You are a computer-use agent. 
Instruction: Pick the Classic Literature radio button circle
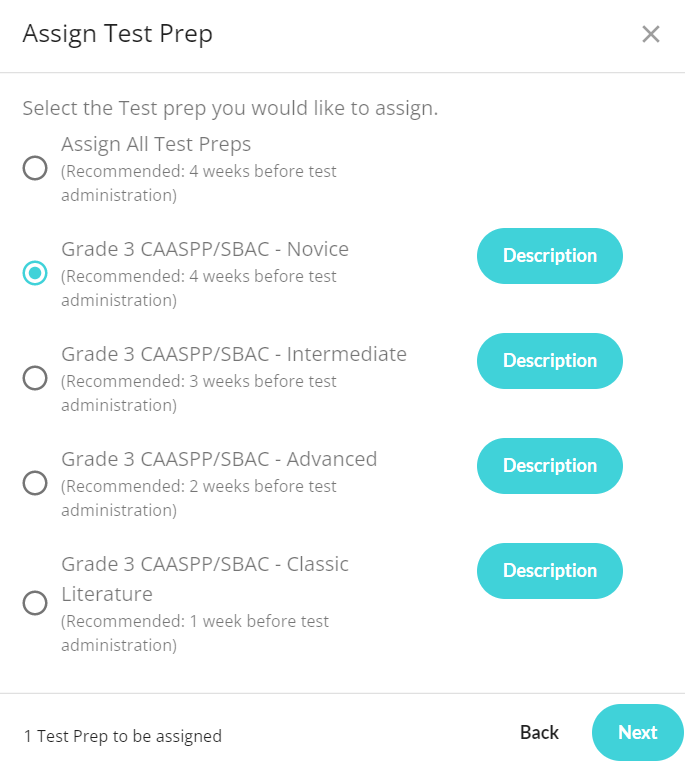(35, 603)
